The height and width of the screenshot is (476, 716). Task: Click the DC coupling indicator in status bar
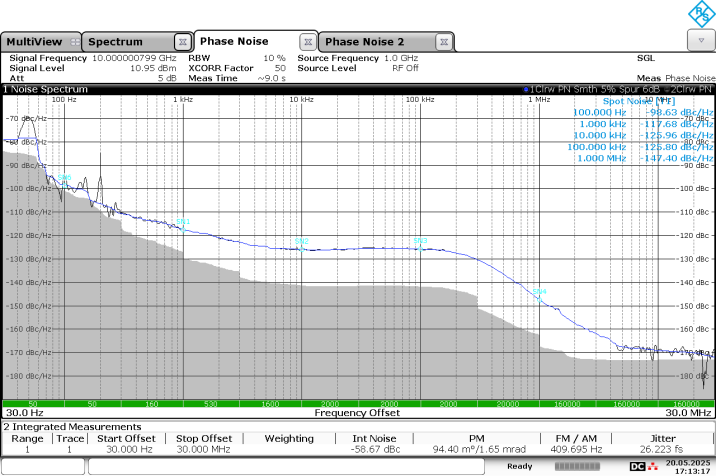pyautogui.click(x=636, y=466)
